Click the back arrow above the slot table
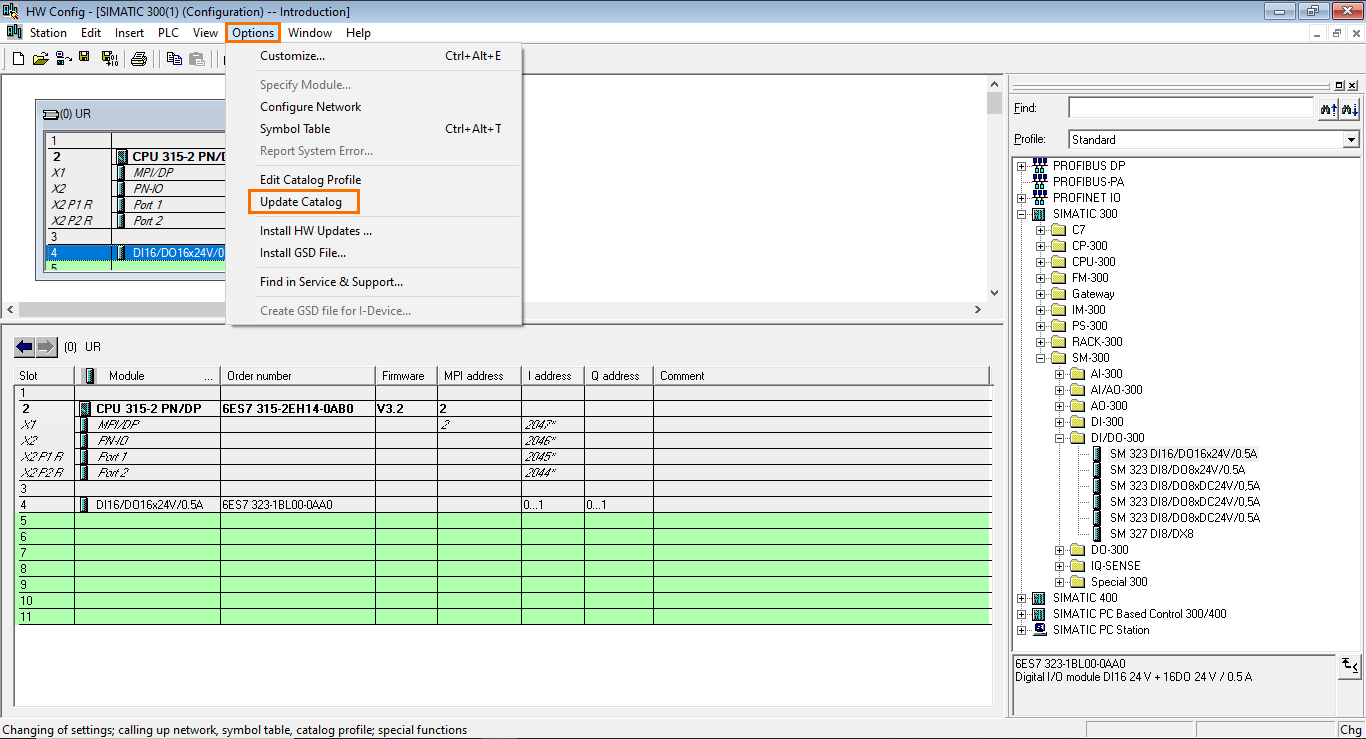The height and width of the screenshot is (739, 1366). coord(25,347)
